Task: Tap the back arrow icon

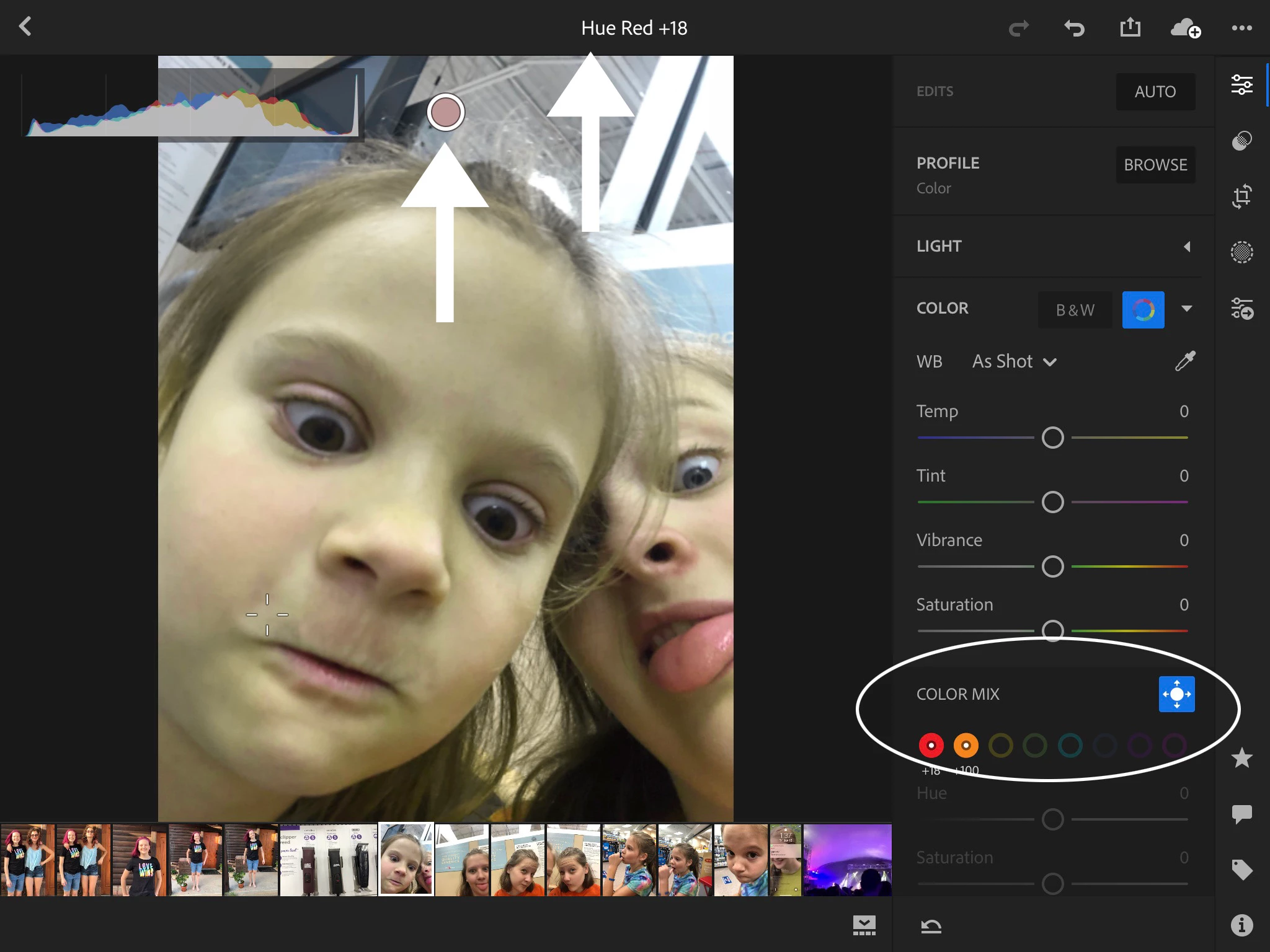Action: pyautogui.click(x=25, y=27)
